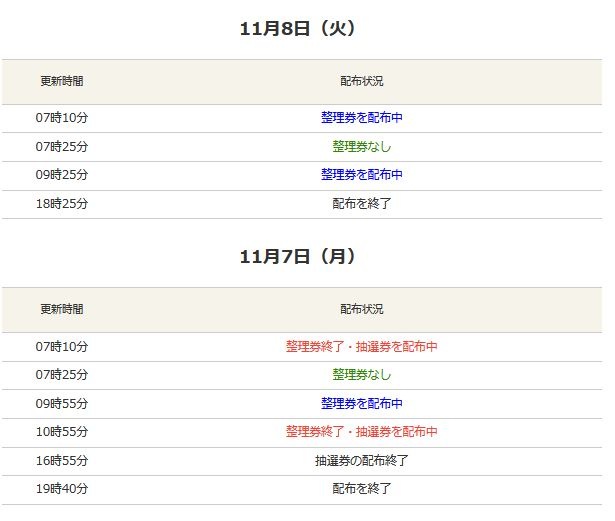Viewport: 615px width, 521px height.
Task: Click 配布状況 header in November 7 table
Action: 361,310
